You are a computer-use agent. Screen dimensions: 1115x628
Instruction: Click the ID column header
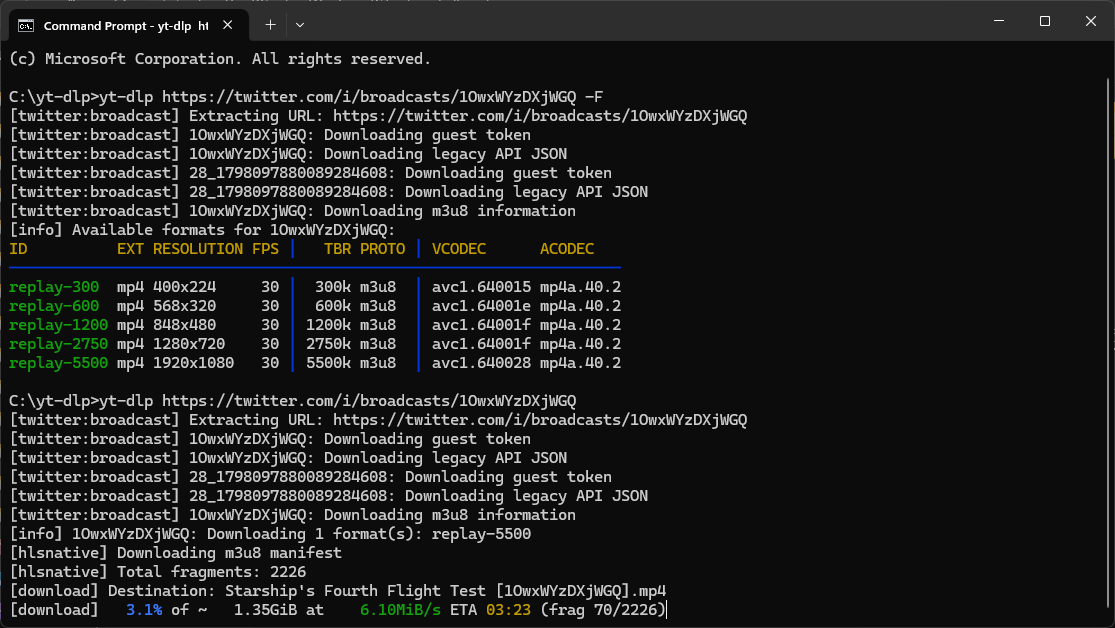pyautogui.click(x=18, y=249)
